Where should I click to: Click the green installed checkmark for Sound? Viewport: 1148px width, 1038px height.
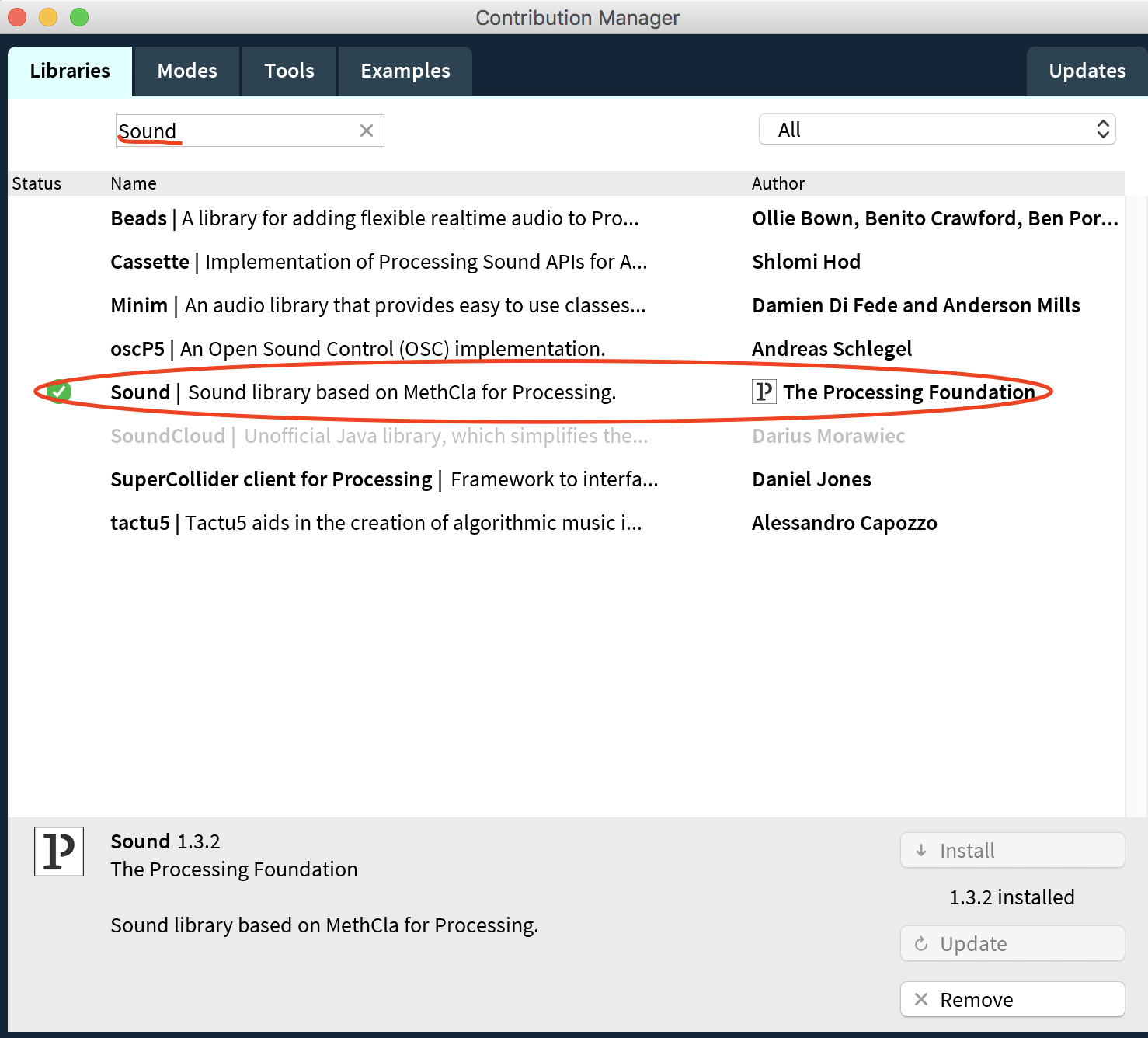[59, 392]
